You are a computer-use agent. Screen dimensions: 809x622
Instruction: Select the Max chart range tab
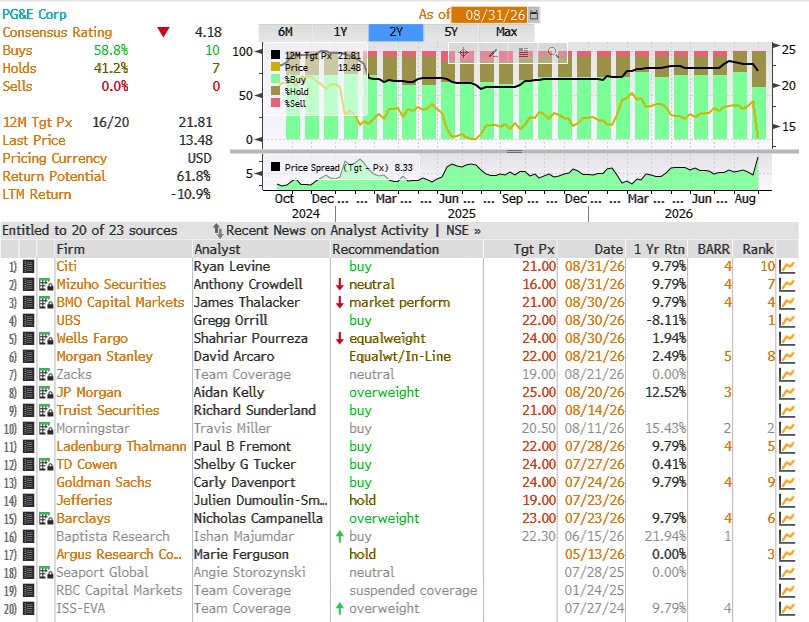[x=507, y=32]
